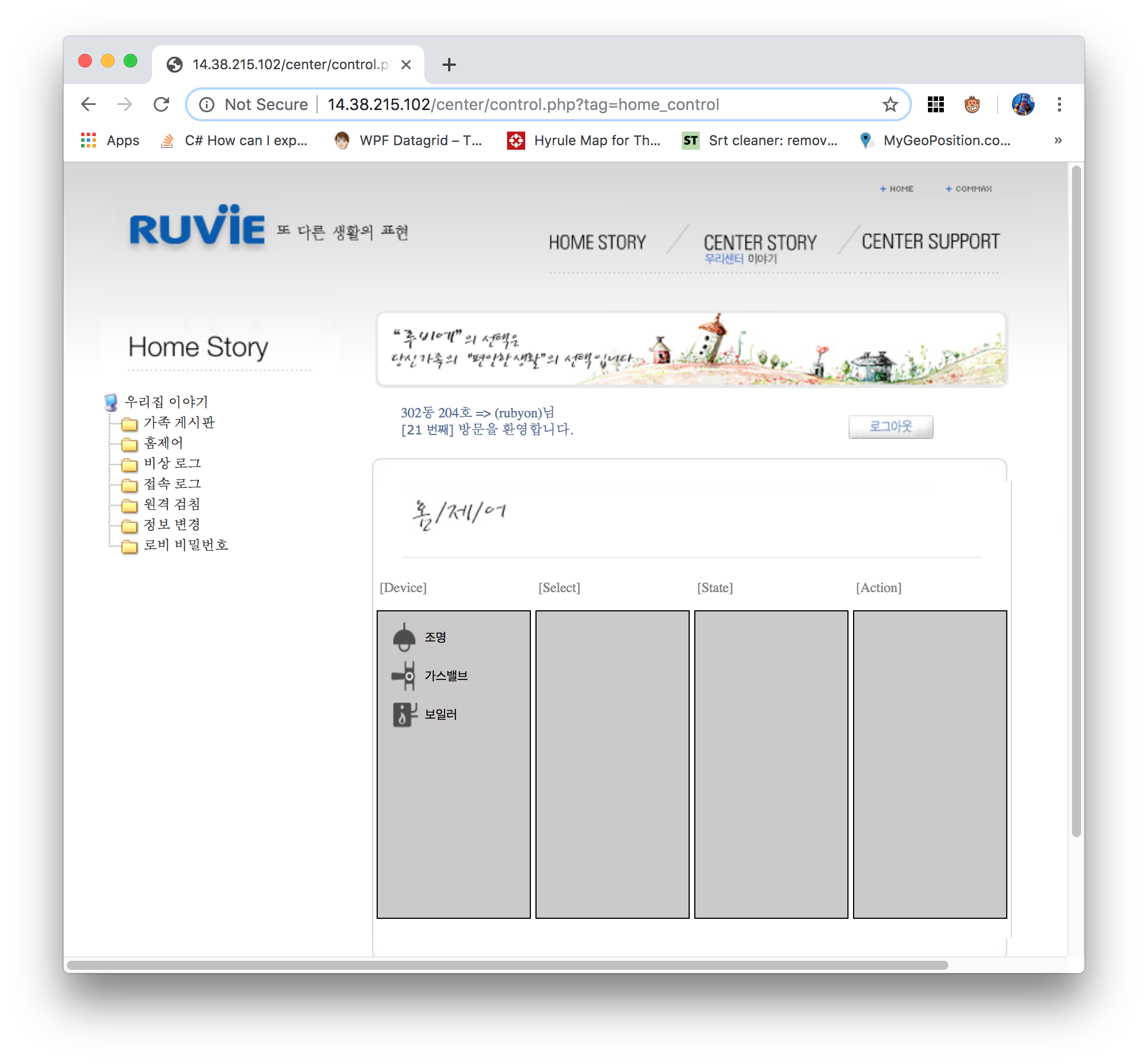The image size is (1148, 1064).
Task: Click the 조명 lighting lamp icon
Action: tap(404, 637)
